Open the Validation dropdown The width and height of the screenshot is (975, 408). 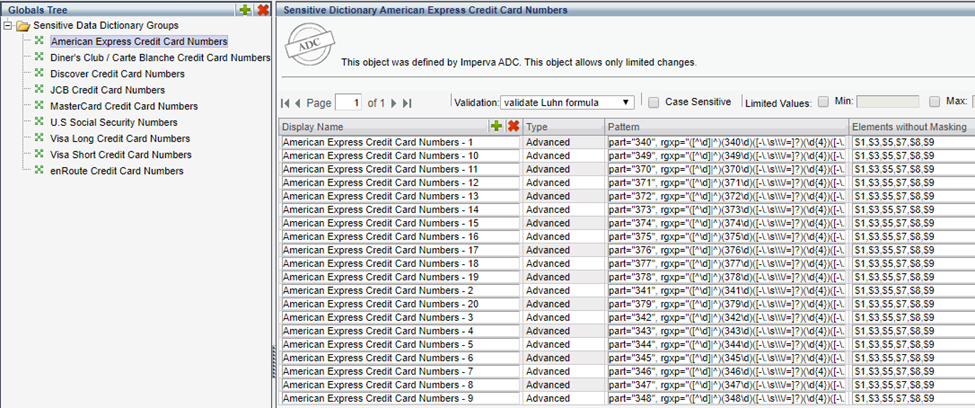pos(567,103)
